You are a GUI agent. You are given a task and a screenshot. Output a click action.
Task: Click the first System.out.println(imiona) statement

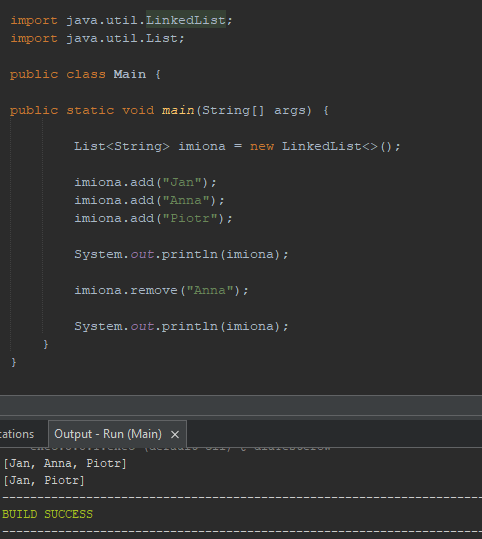[181, 254]
